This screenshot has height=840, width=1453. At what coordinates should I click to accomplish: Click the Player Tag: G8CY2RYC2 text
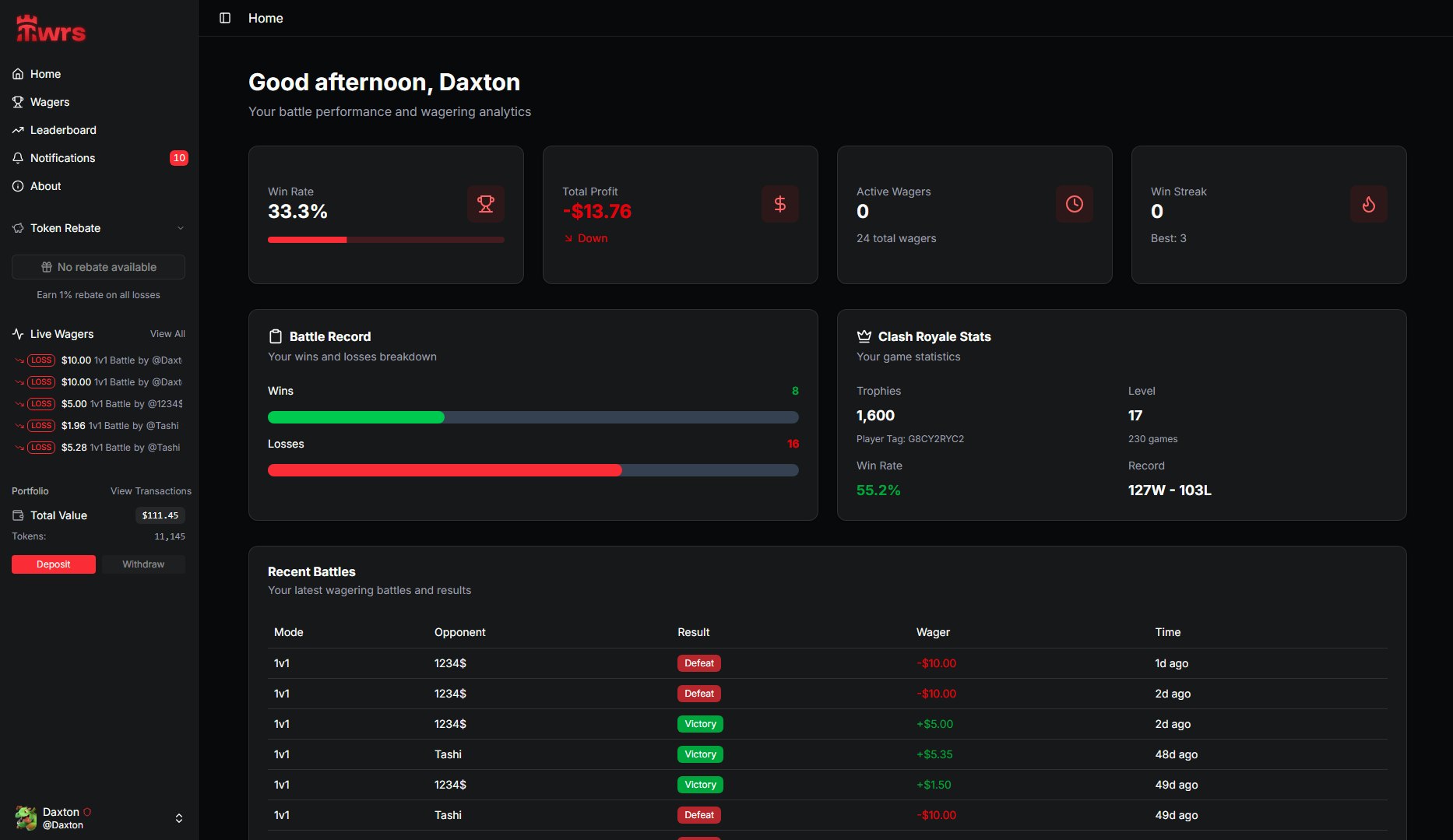tap(910, 439)
